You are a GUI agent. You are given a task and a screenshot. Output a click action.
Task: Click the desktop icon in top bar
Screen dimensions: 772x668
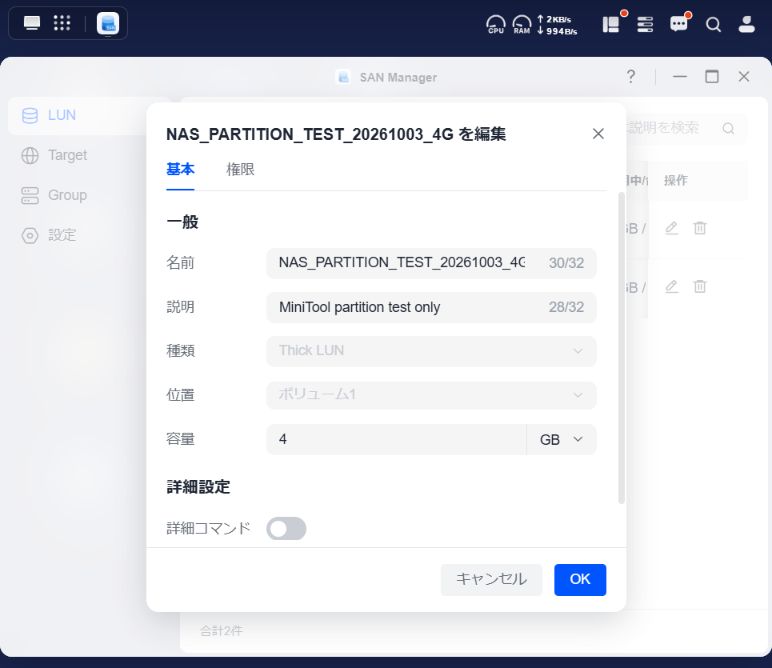click(32, 23)
